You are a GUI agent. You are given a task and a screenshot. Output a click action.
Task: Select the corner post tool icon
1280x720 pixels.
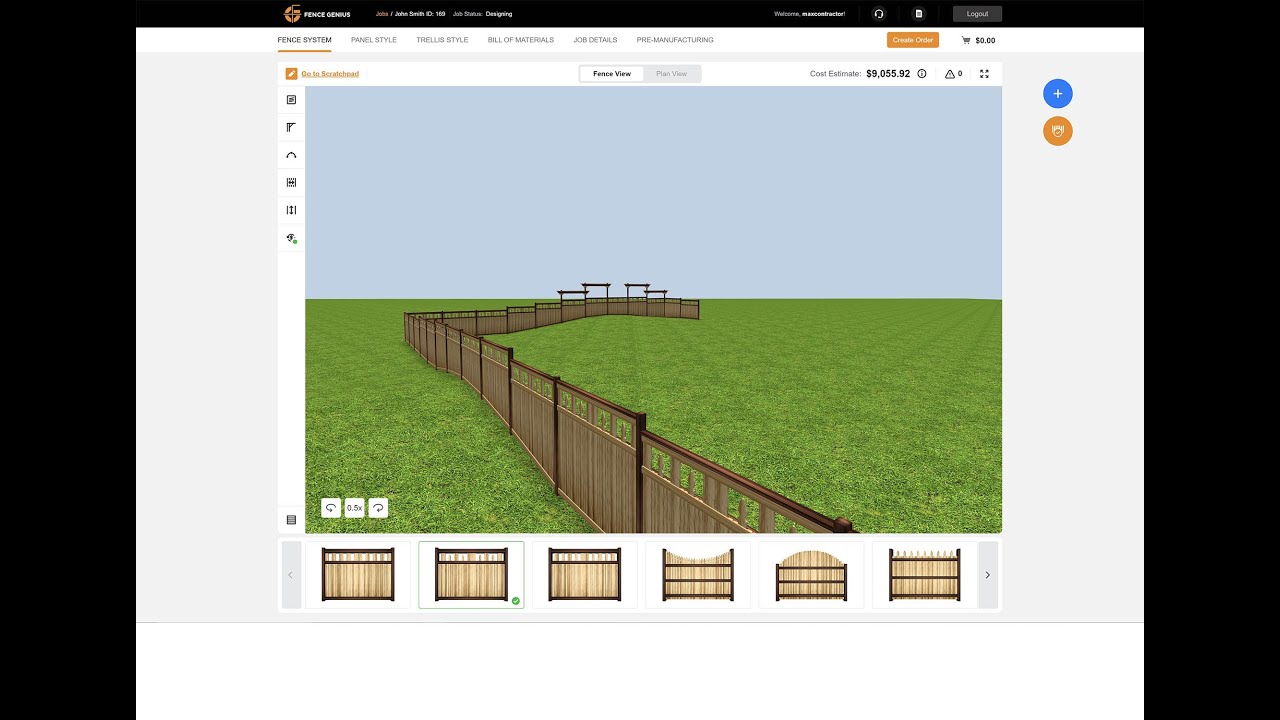point(291,127)
